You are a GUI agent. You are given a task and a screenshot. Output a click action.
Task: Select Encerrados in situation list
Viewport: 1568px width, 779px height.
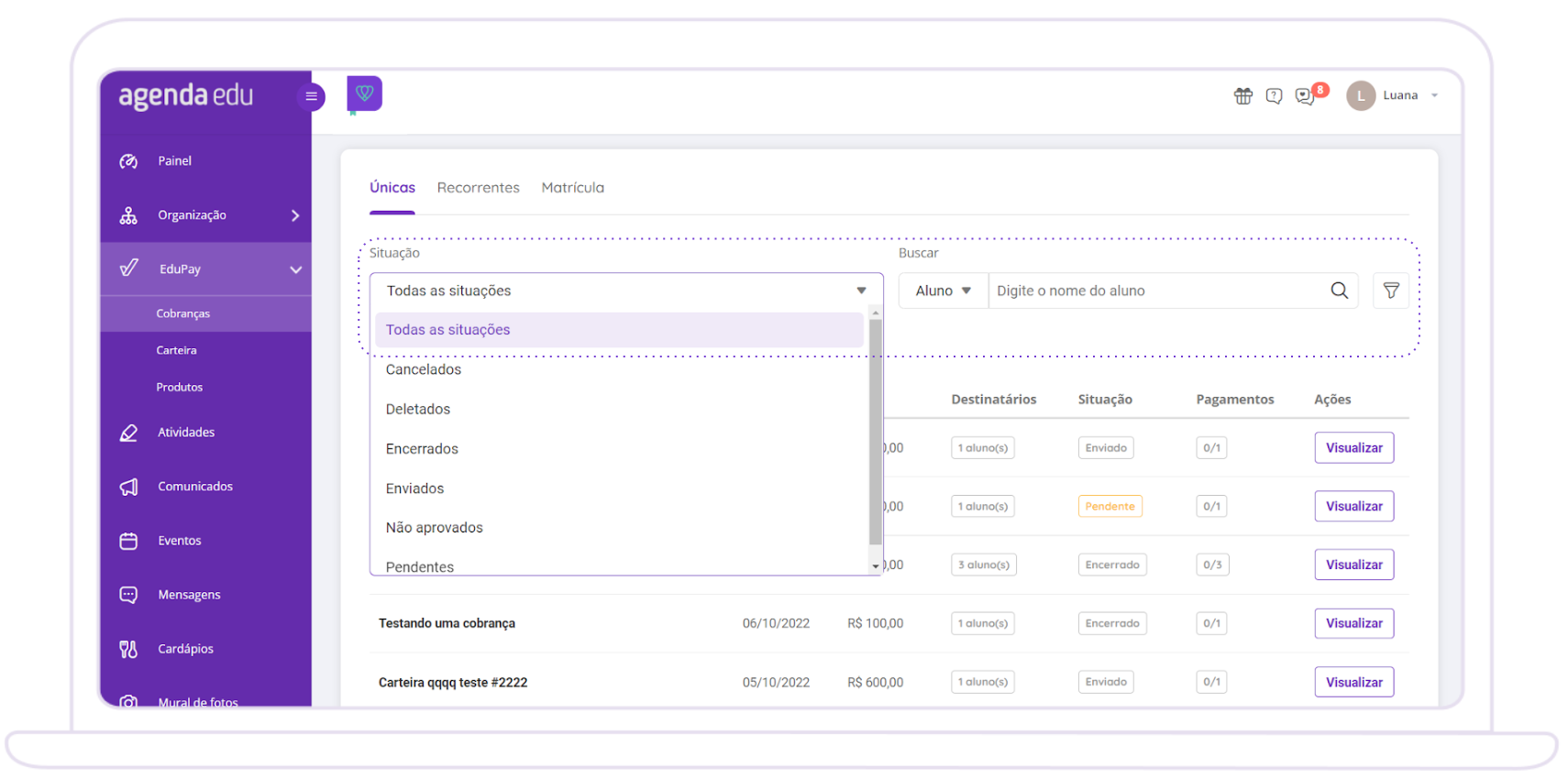[619, 449]
